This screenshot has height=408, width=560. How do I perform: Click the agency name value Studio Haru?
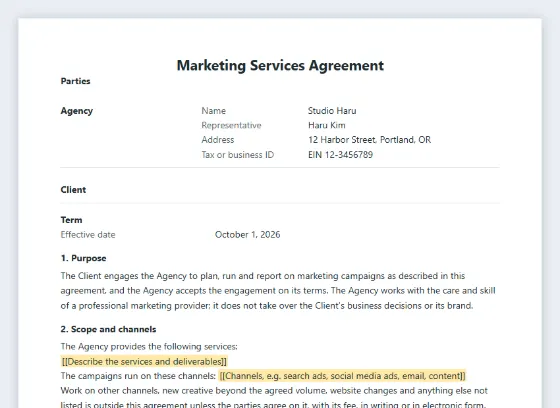pyautogui.click(x=332, y=111)
